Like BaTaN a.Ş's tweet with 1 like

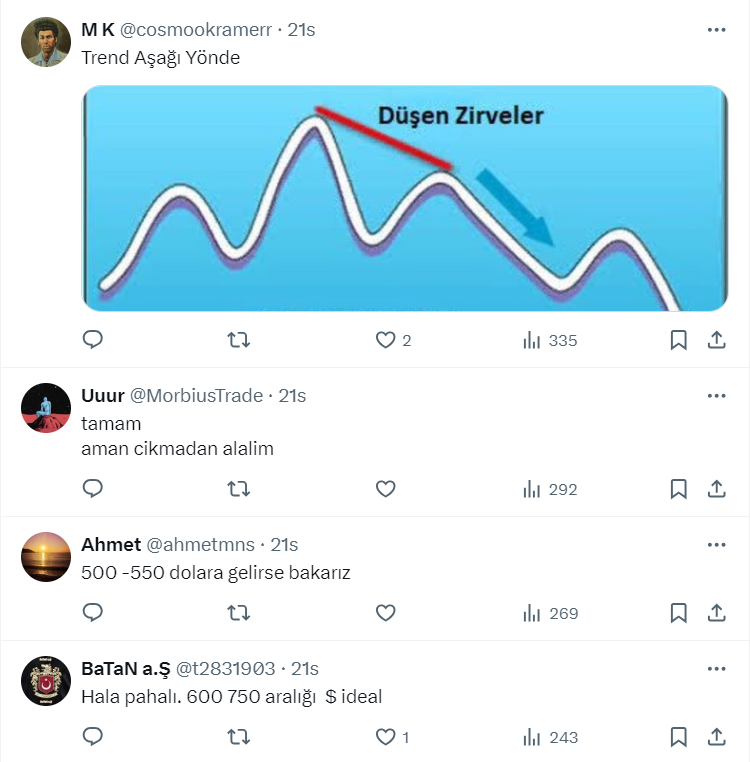pos(386,737)
